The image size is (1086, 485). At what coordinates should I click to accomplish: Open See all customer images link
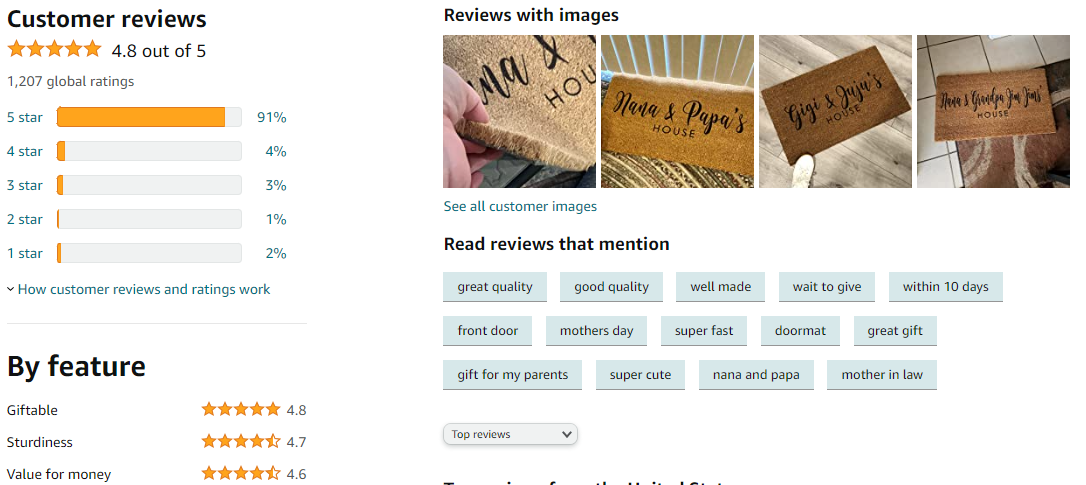[520, 206]
